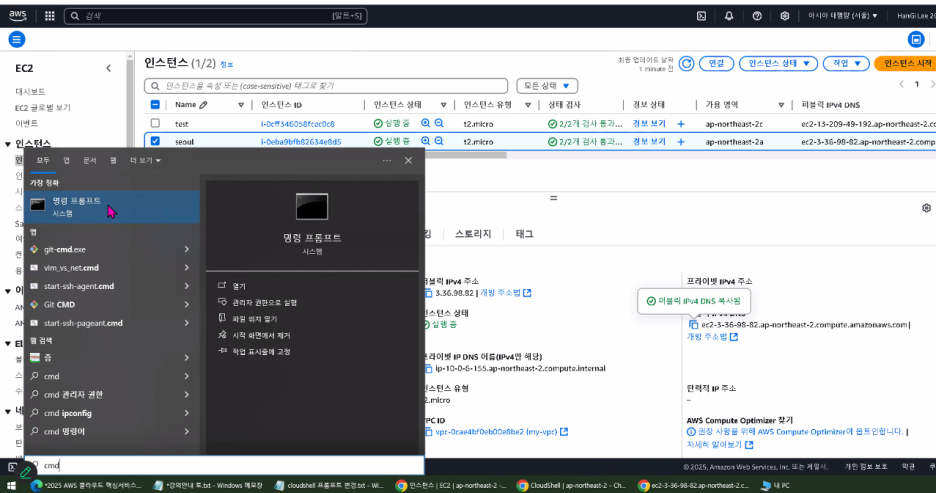Open the 더 보기 dropdown in search panel
This screenshot has height=493, width=936.
pos(145,161)
